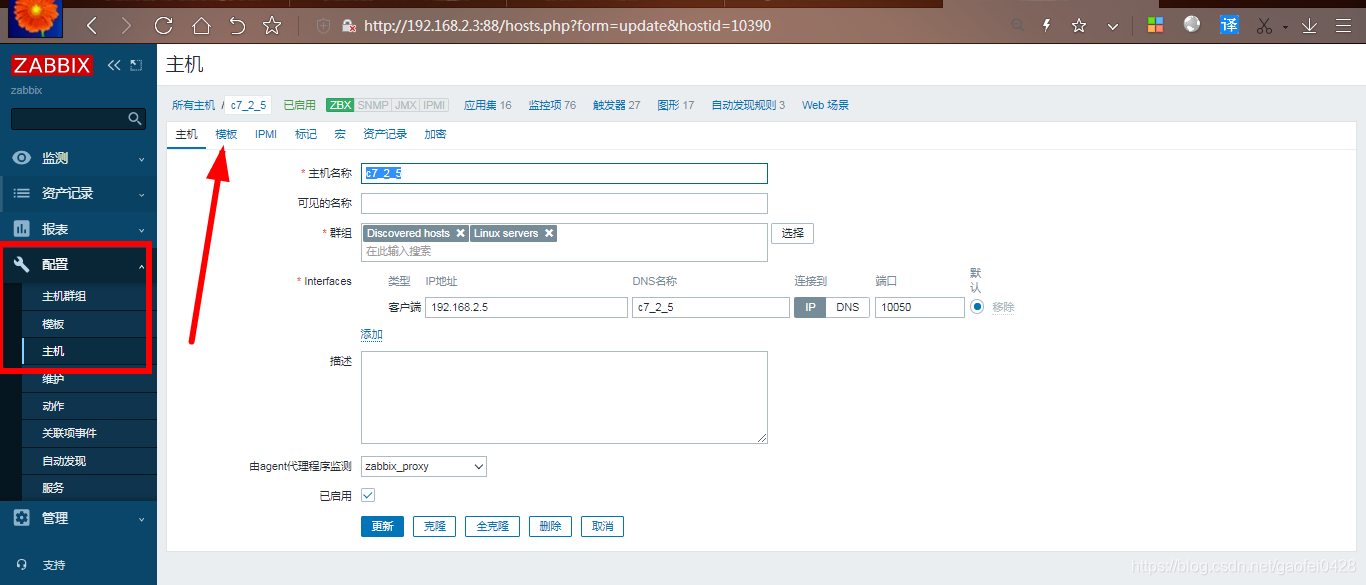Switch to the 加密 tab
The image size is (1366, 585).
[x=435, y=134]
